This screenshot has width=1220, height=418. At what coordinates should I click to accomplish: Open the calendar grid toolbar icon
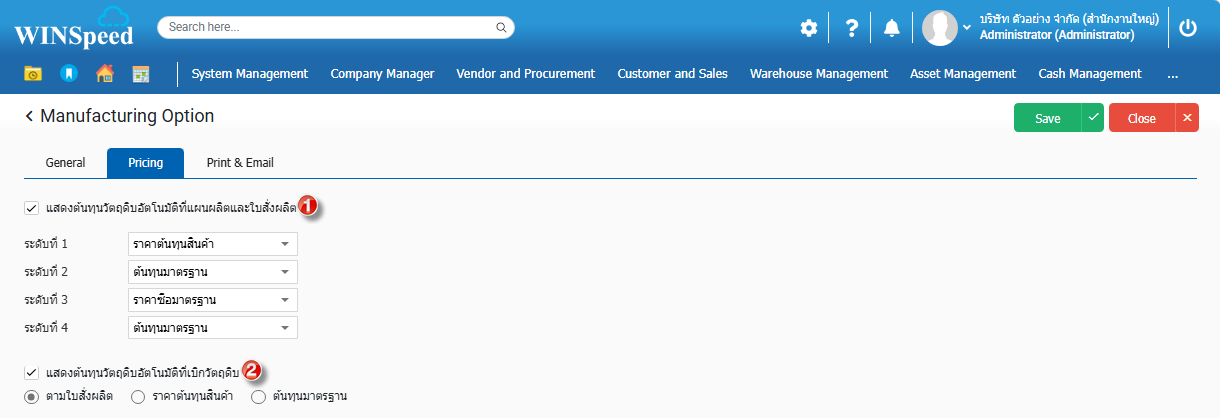141,73
